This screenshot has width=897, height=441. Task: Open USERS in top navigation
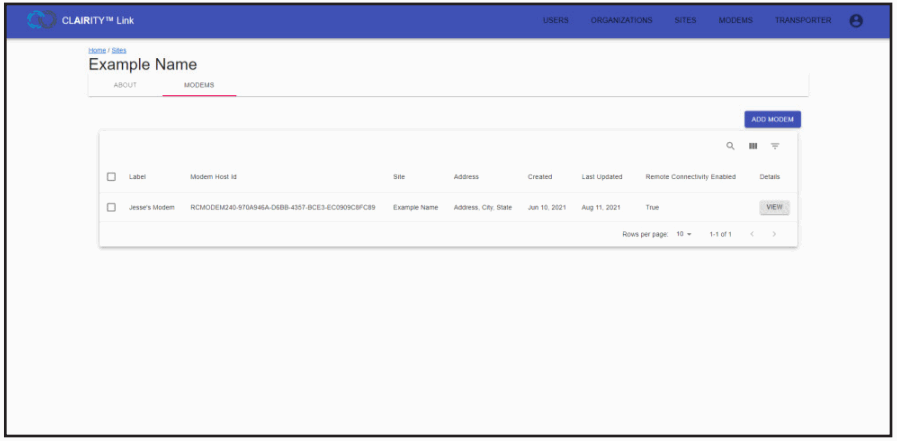[x=555, y=20]
